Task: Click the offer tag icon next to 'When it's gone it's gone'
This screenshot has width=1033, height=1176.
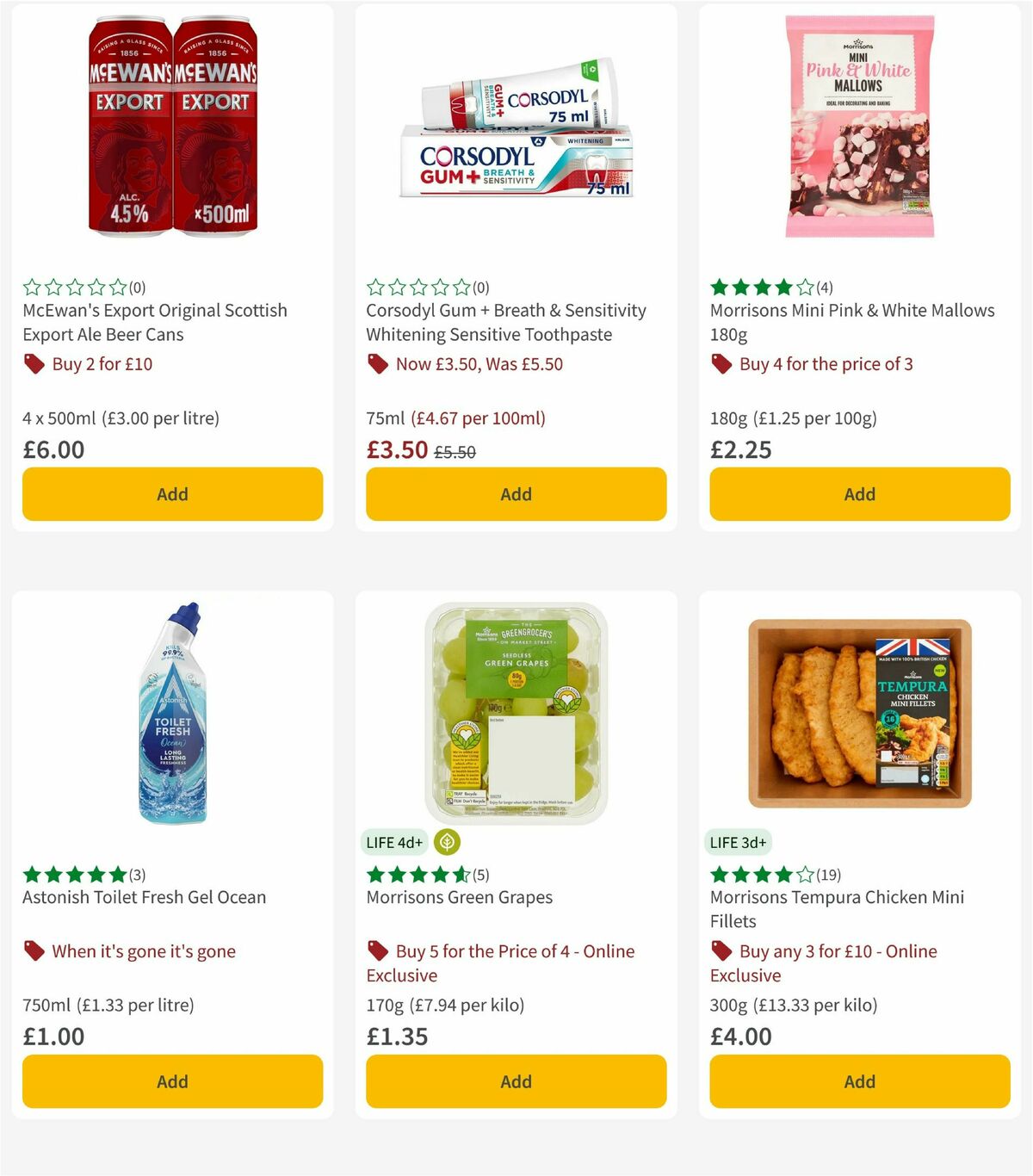Action: 34,951
